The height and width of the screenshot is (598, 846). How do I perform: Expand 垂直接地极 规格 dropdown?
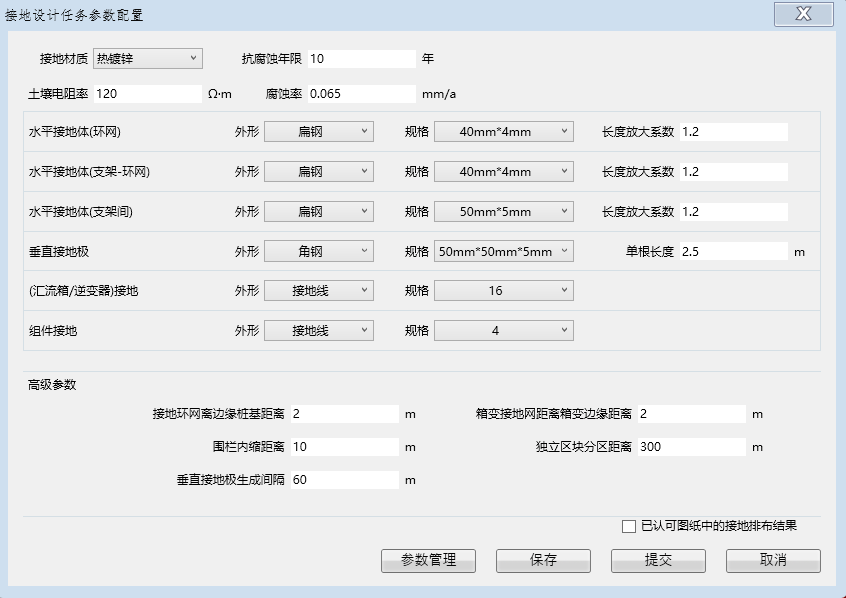click(x=504, y=252)
